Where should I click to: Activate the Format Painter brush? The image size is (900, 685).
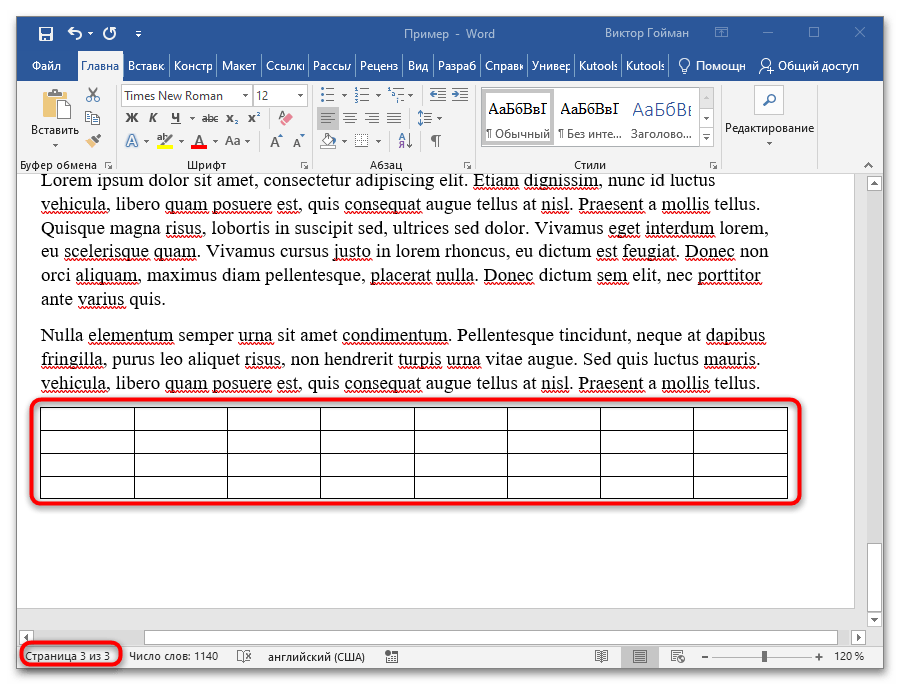coord(92,140)
